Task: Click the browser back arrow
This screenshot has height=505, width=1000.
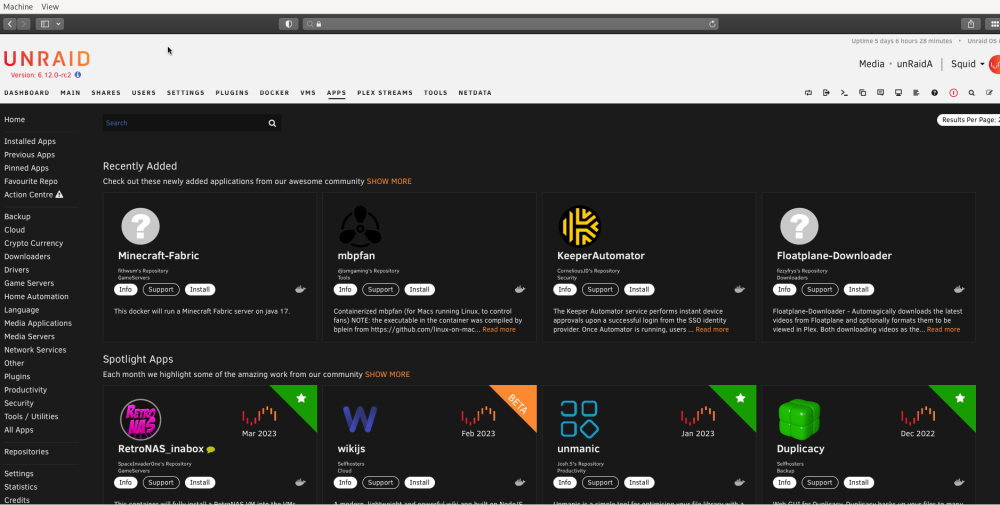Action: click(10, 24)
